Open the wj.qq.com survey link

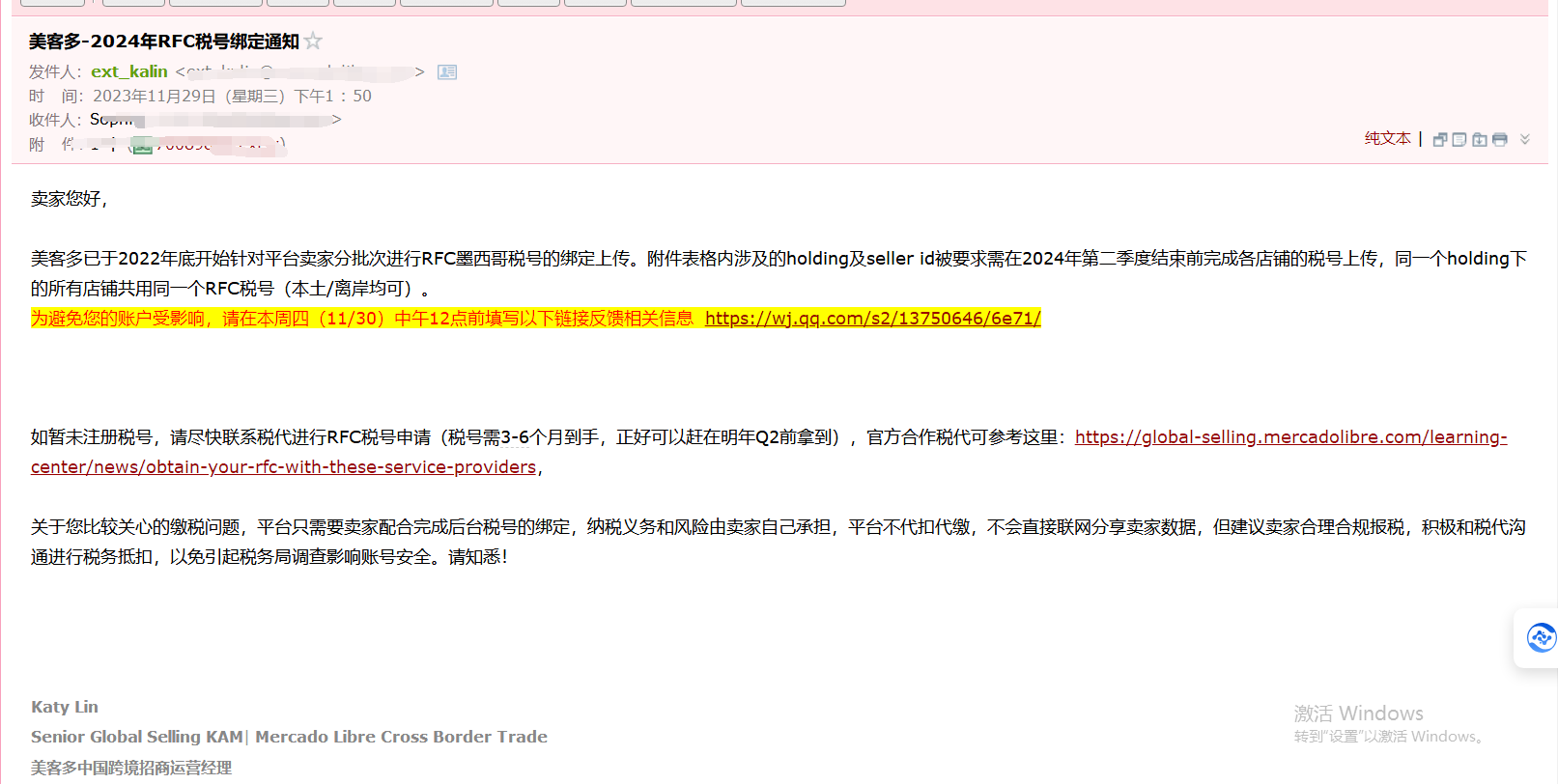pyautogui.click(x=872, y=319)
